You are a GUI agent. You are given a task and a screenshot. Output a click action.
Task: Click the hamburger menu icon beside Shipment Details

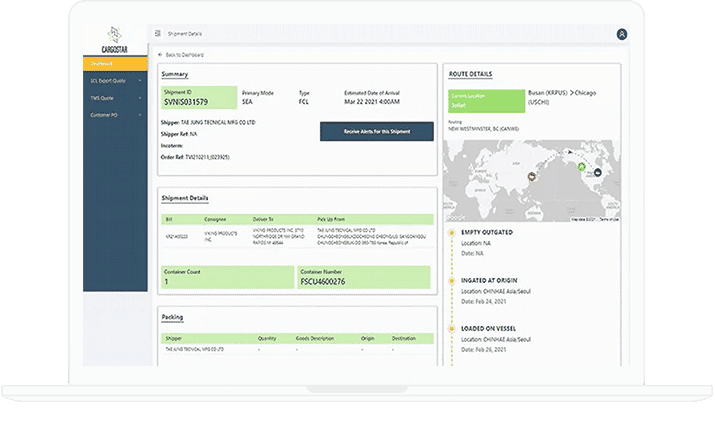pyautogui.click(x=157, y=34)
